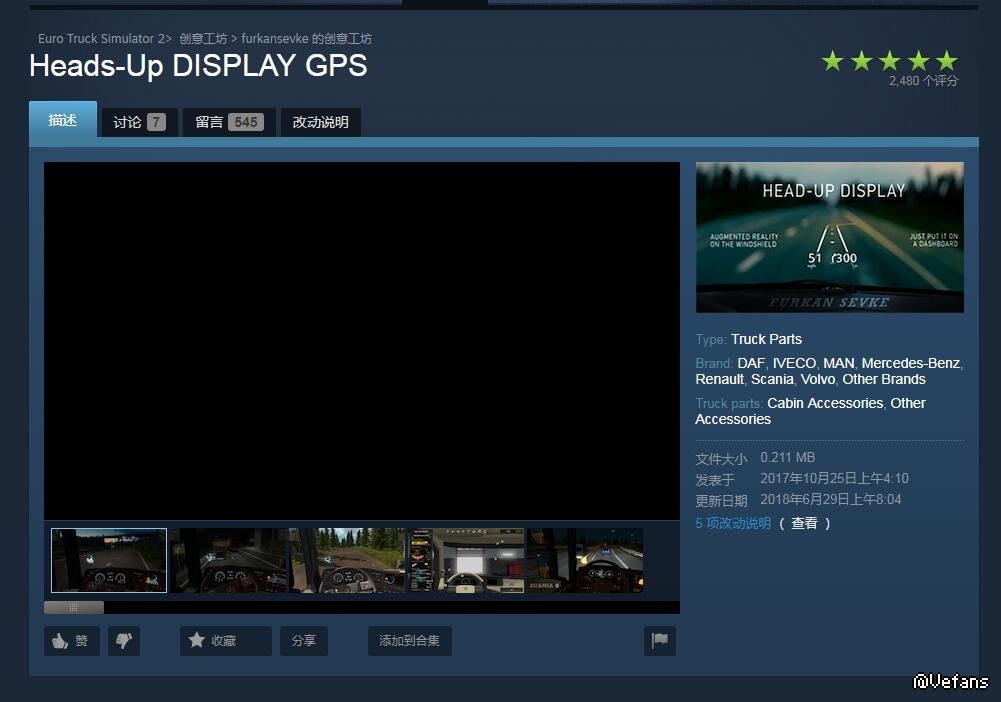
Task: Select the third forest road thumbnail
Action: (347, 560)
